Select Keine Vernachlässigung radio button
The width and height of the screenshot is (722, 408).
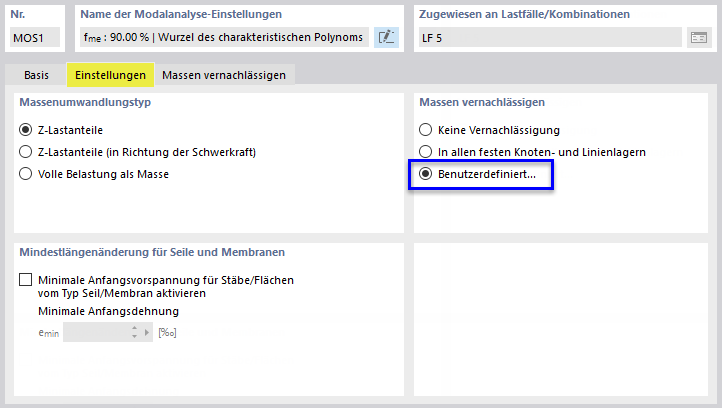coord(425,130)
